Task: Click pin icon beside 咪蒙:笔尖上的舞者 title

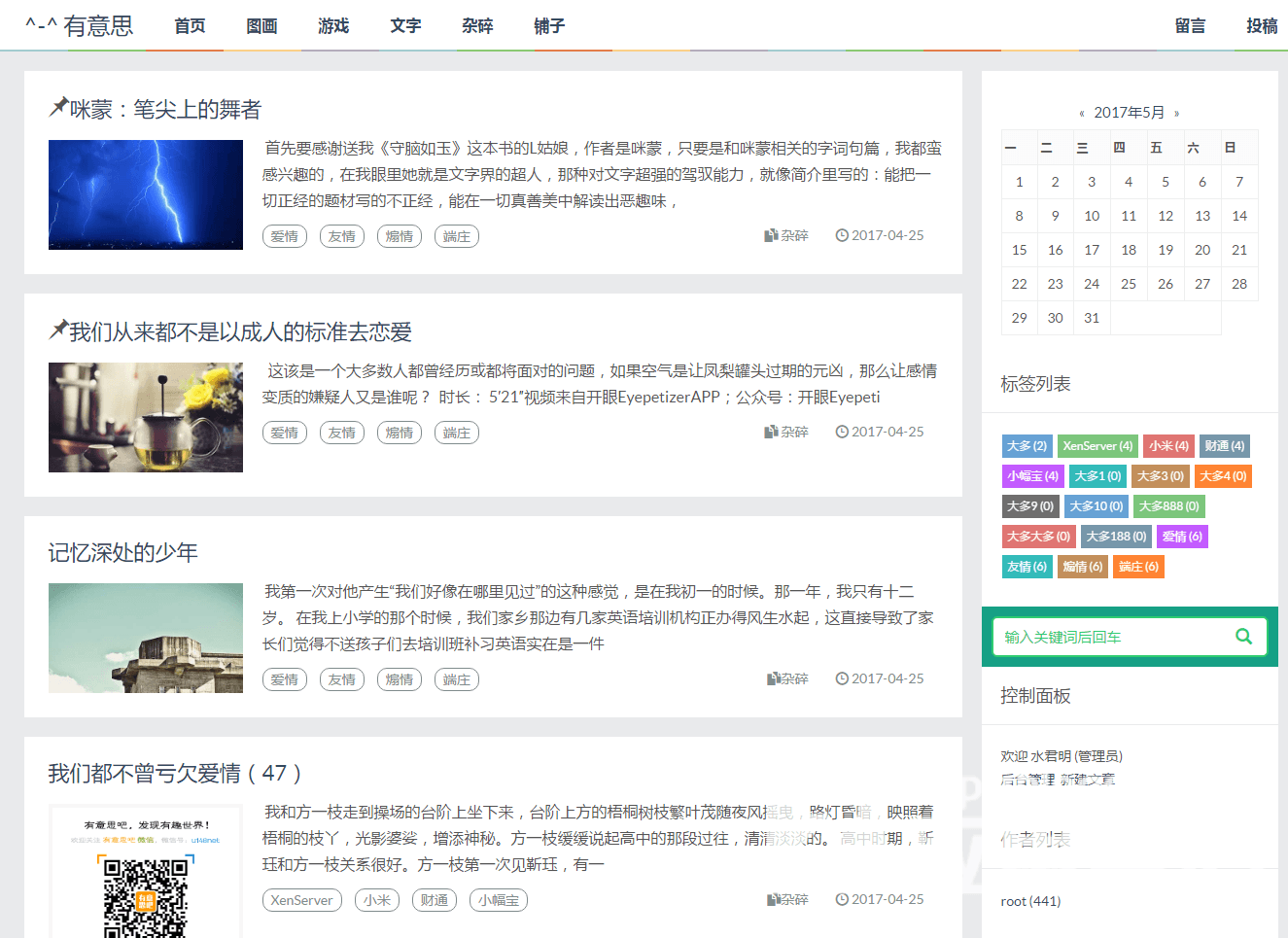Action: [x=58, y=107]
